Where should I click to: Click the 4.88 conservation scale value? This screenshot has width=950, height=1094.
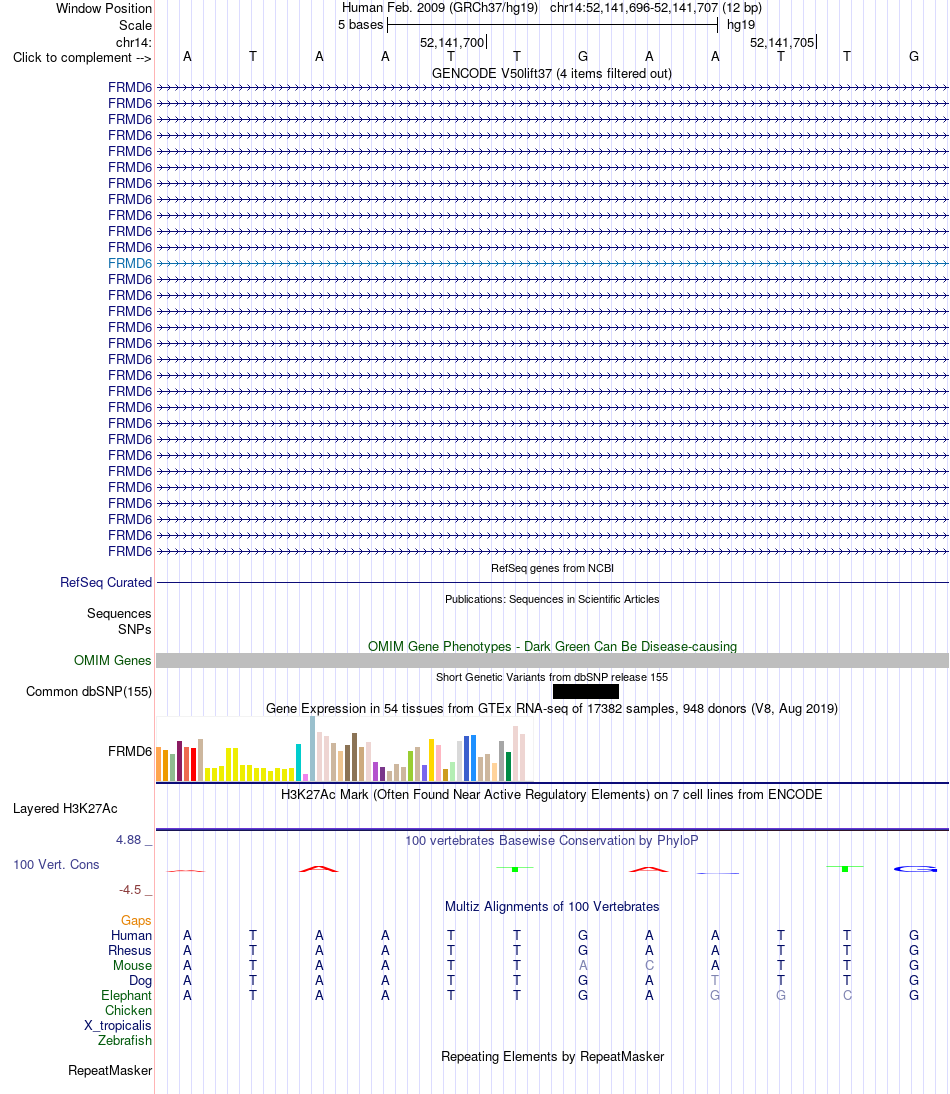pyautogui.click(x=128, y=840)
